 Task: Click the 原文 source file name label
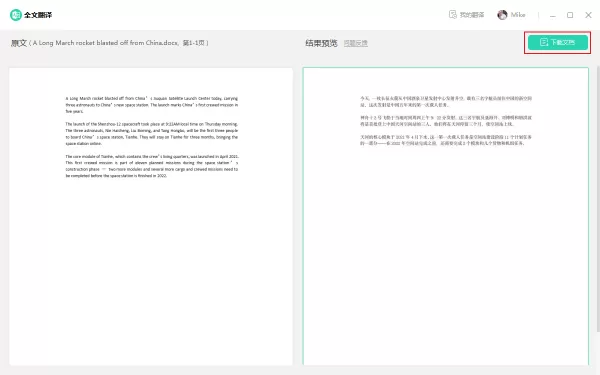(110, 43)
